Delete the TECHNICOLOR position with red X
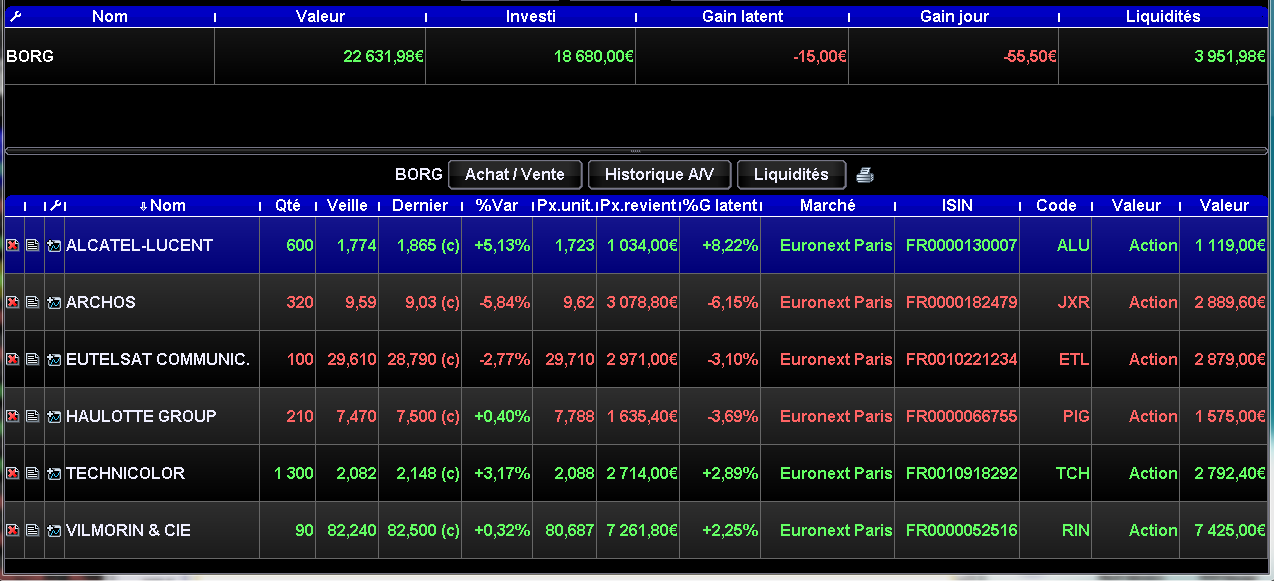This screenshot has width=1274, height=581. click(x=13, y=473)
